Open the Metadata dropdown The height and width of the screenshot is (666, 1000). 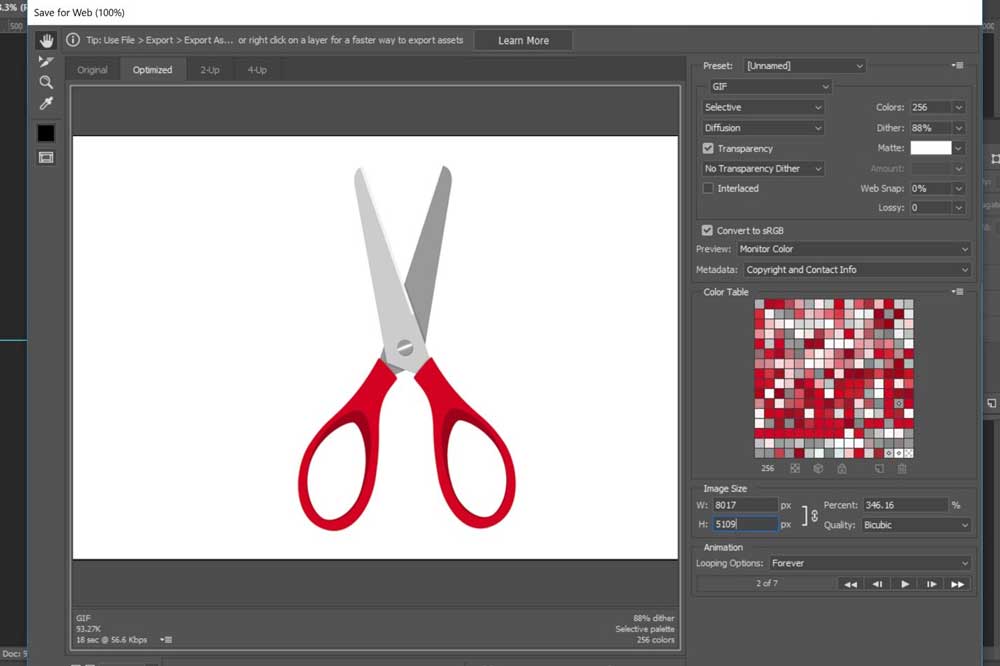click(857, 270)
